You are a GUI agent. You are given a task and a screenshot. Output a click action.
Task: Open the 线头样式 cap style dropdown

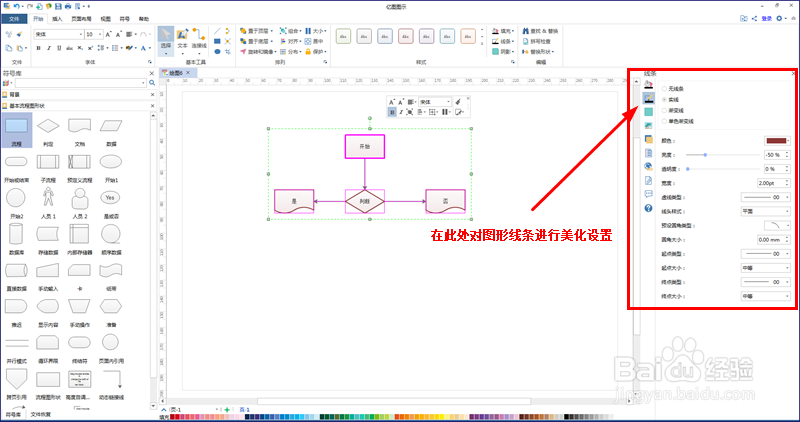[x=765, y=211]
